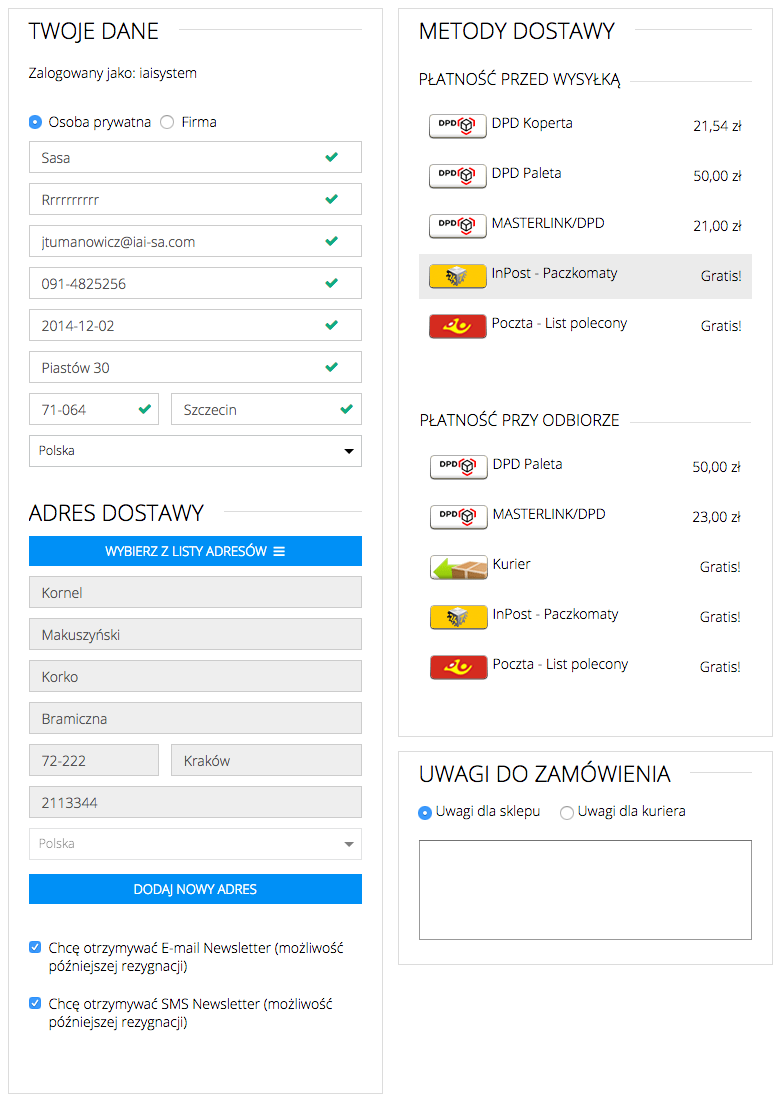783x1102 pixels.
Task: Select the Uwagi dla kuriera radio option
Action: (567, 813)
